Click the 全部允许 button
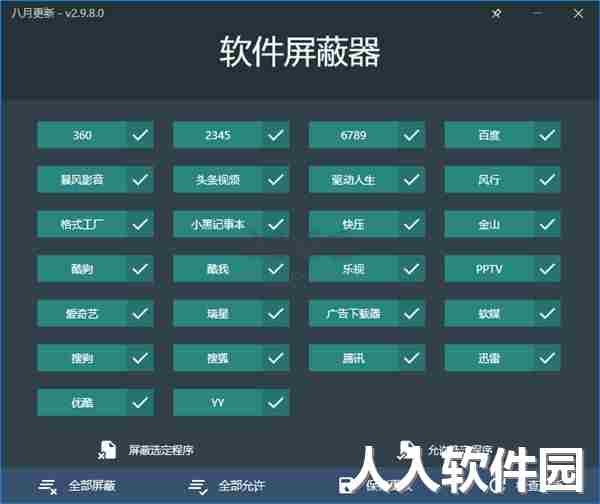The height and width of the screenshot is (504, 600). click(x=227, y=486)
